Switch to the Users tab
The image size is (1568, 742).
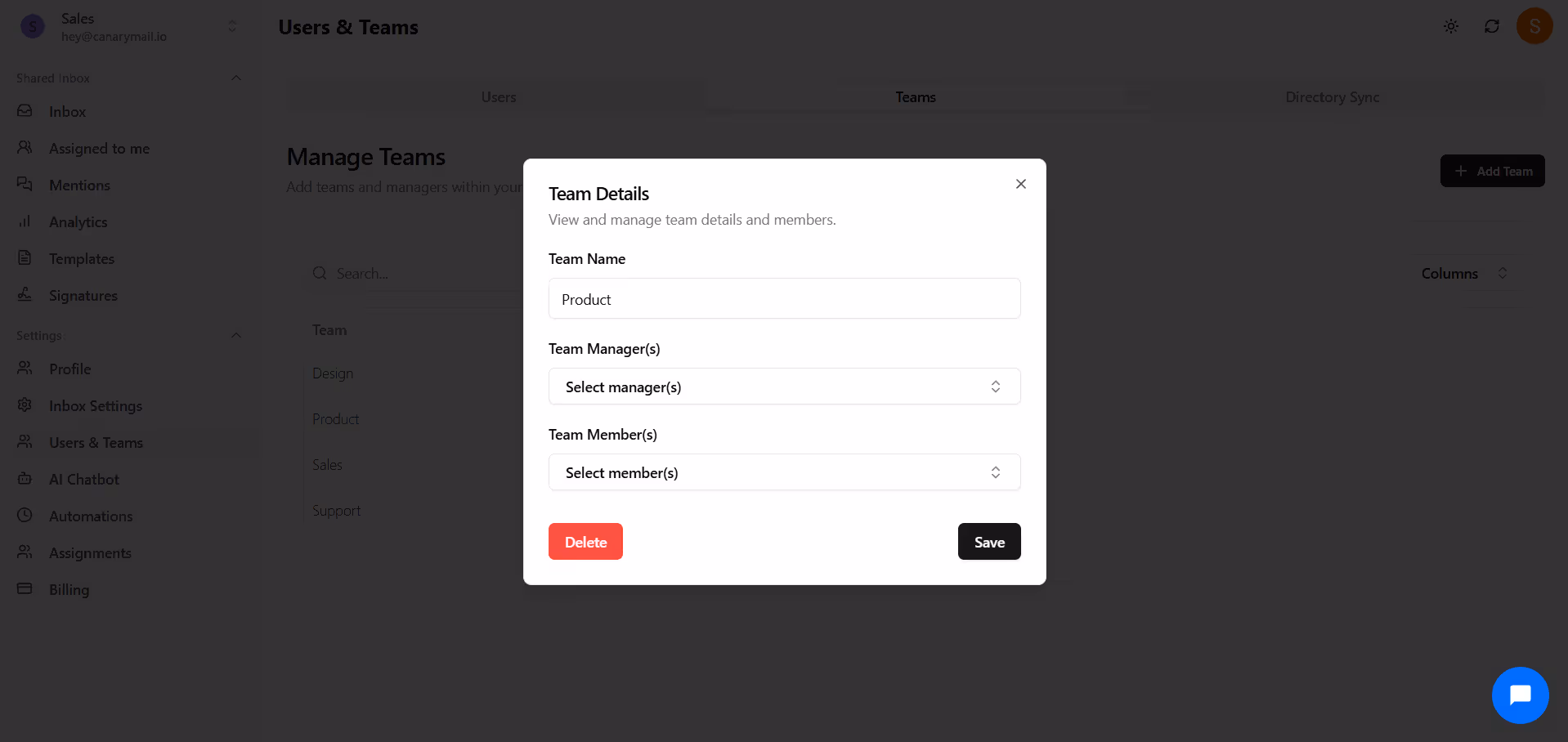tap(499, 97)
